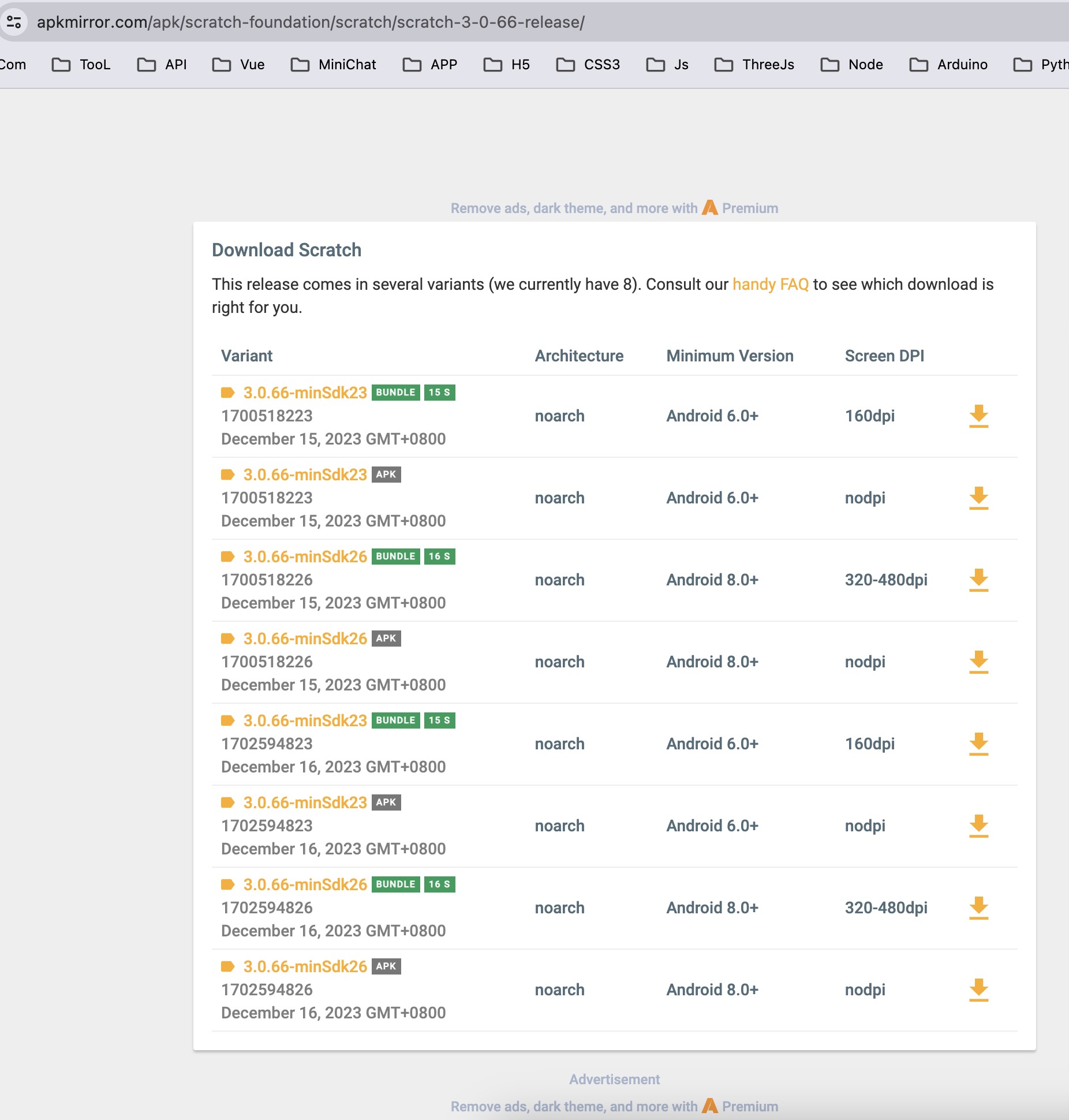Download the last 1702594826 nodpi APK

coord(978,990)
